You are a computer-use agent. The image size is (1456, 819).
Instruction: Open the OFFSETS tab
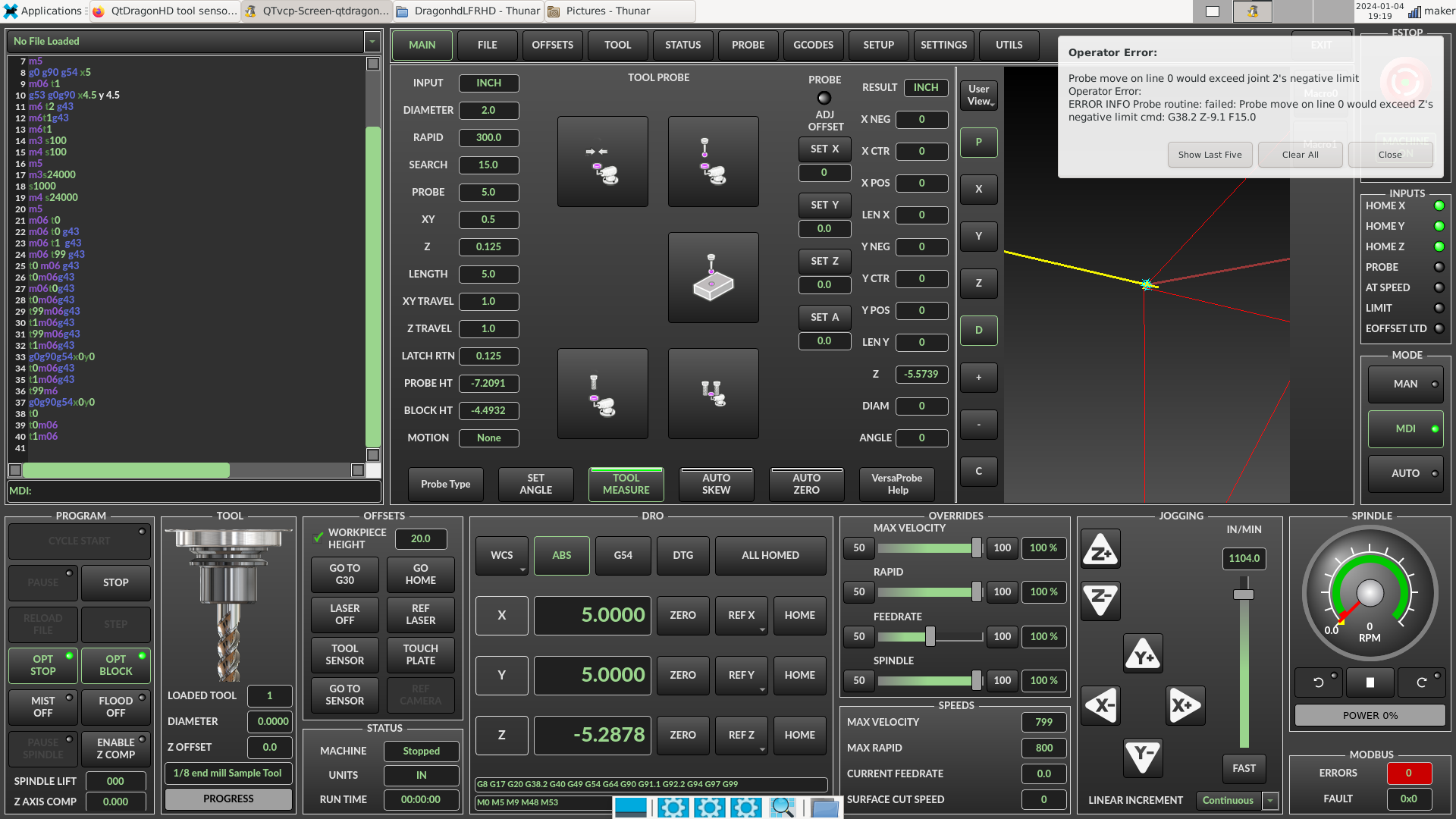point(553,45)
